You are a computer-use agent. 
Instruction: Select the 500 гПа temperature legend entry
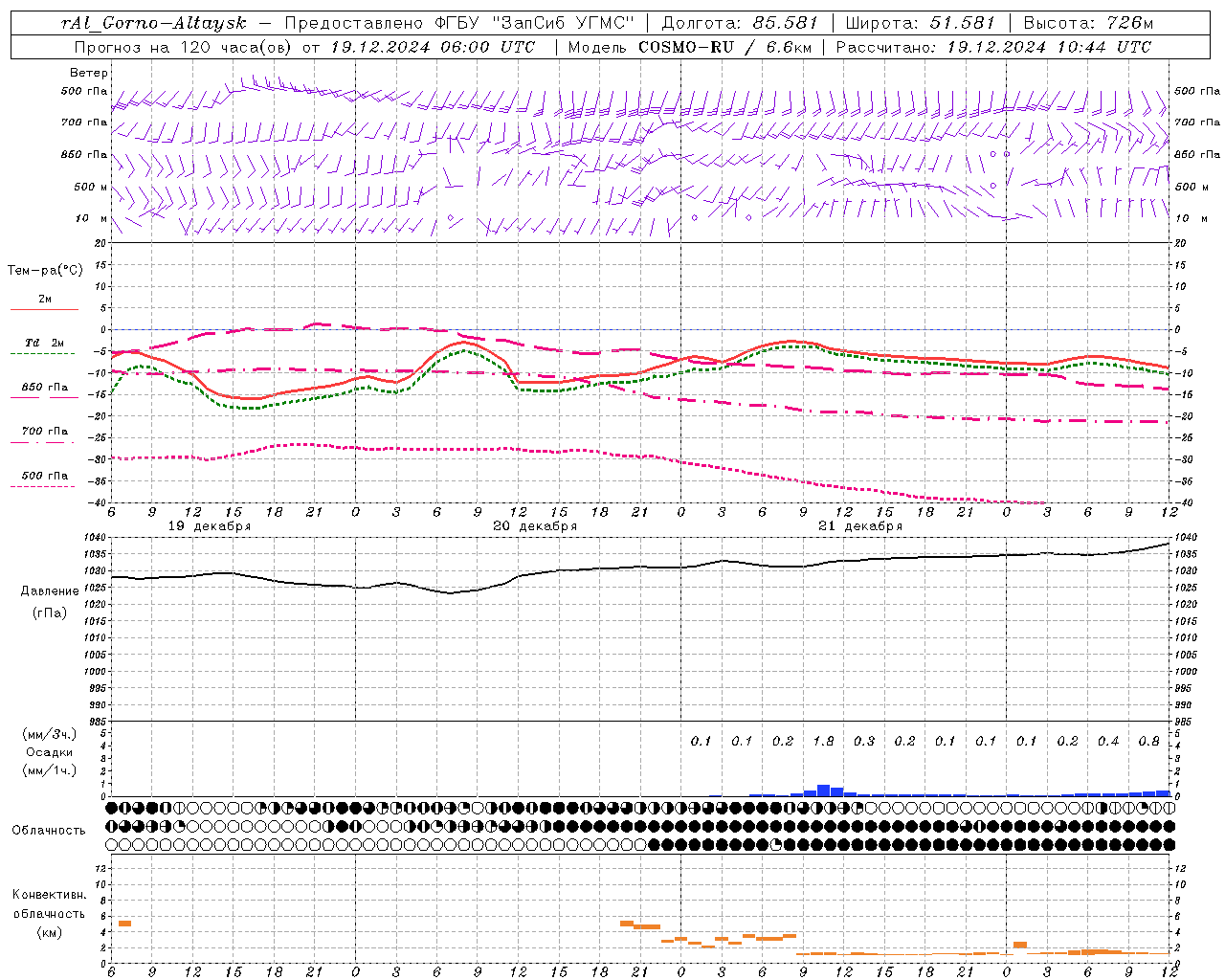[45, 476]
